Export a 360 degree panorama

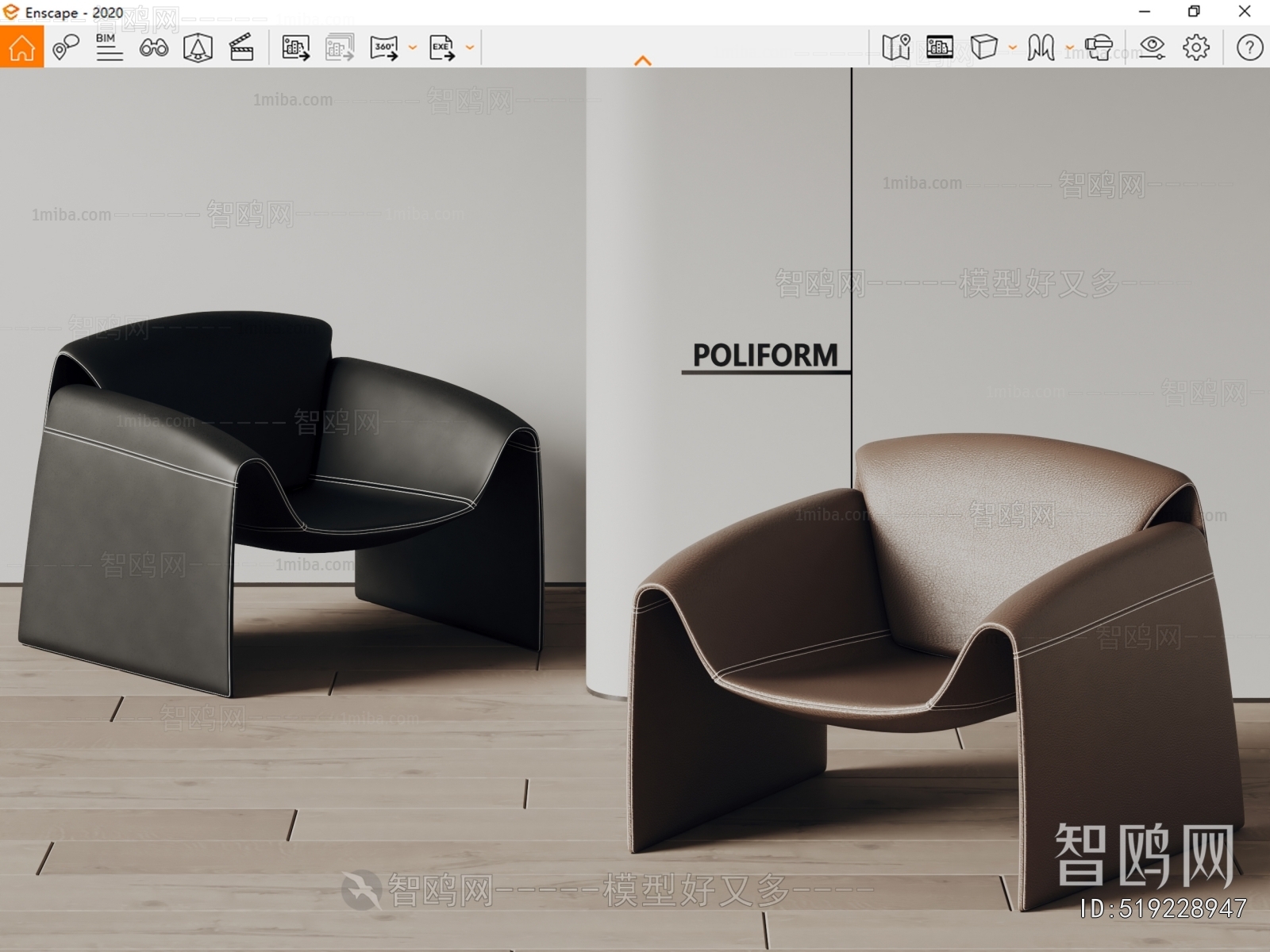point(384,48)
